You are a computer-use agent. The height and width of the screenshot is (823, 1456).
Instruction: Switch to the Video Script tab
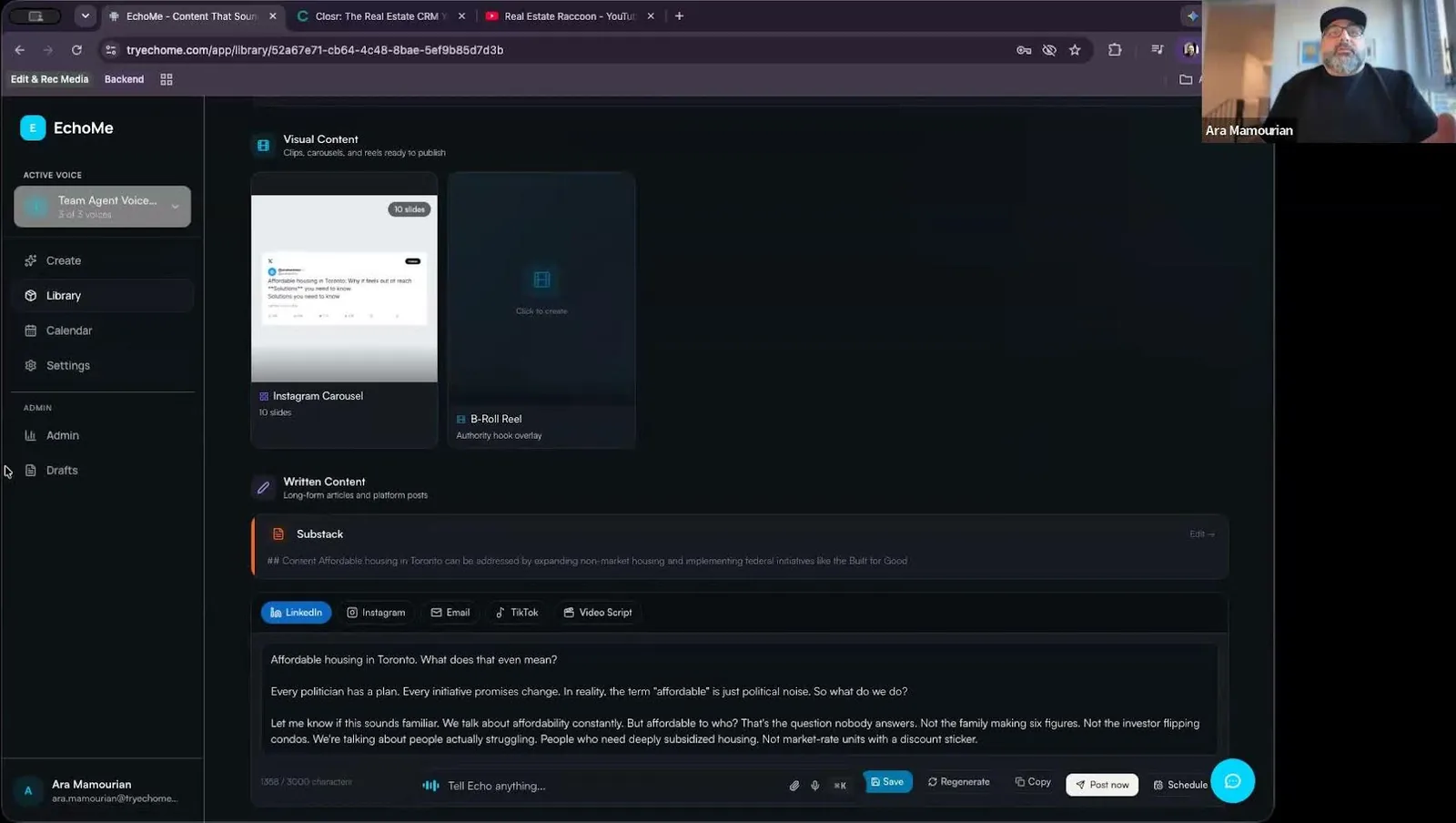[x=597, y=613]
